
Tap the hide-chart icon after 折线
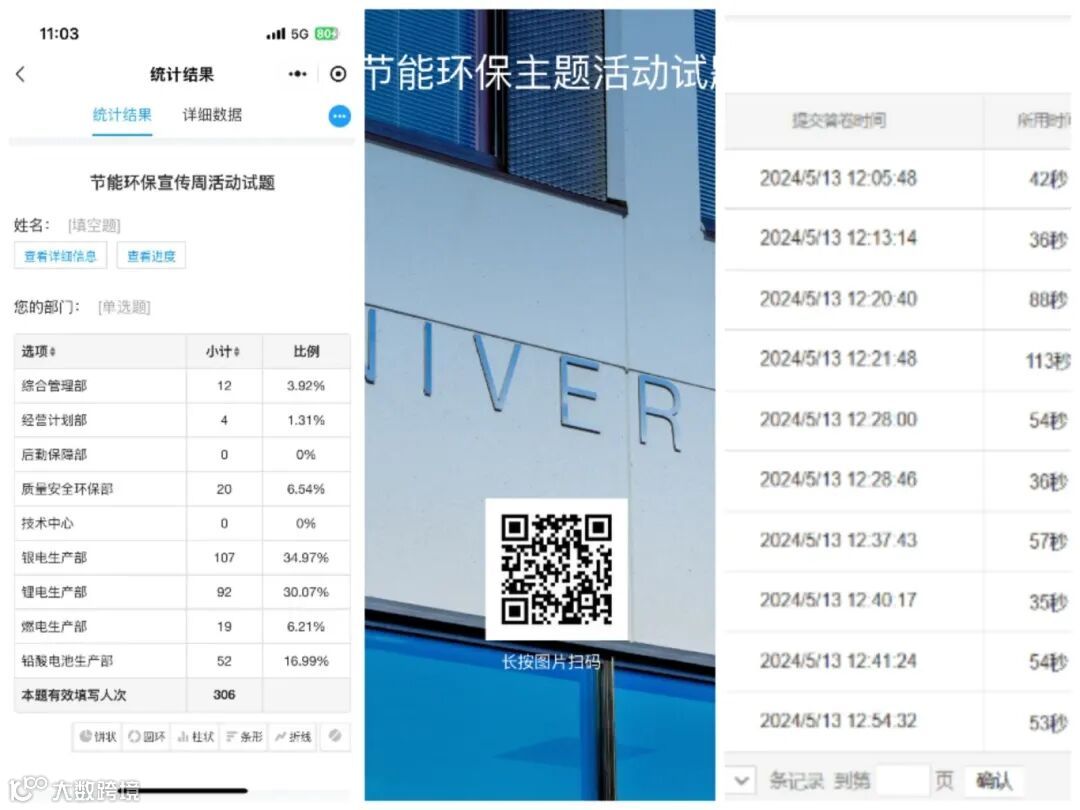click(335, 736)
